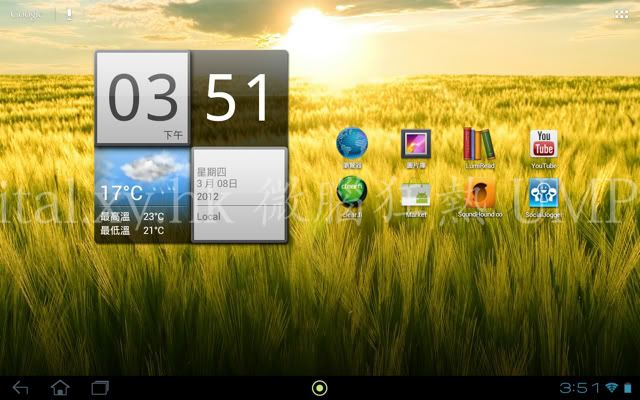Launch the SoundHound app
The image size is (640, 400).
click(x=480, y=192)
